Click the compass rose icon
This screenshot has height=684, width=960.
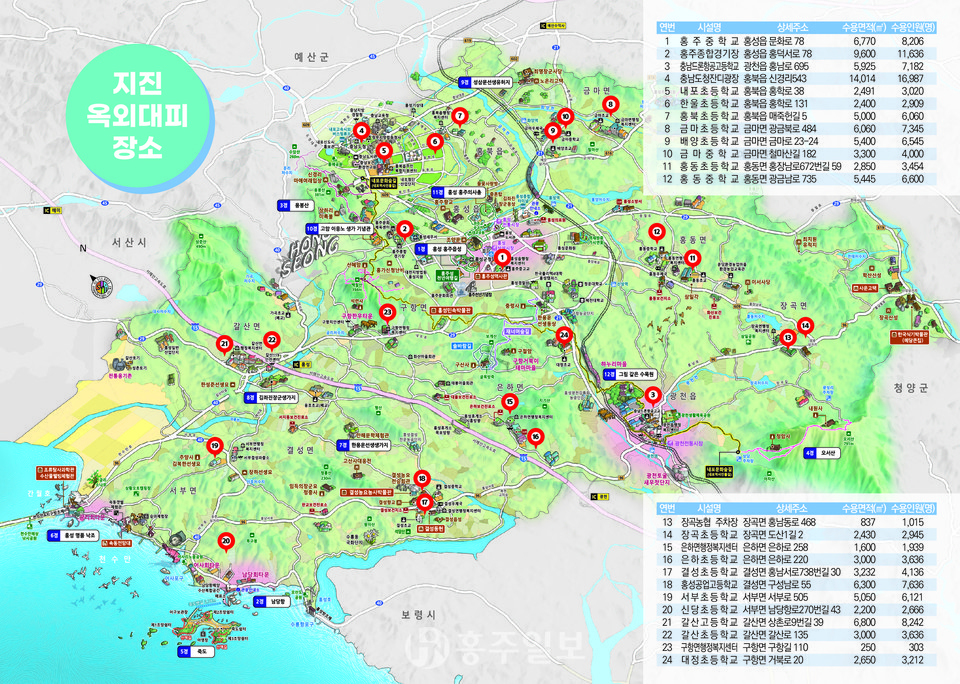(x=100, y=285)
